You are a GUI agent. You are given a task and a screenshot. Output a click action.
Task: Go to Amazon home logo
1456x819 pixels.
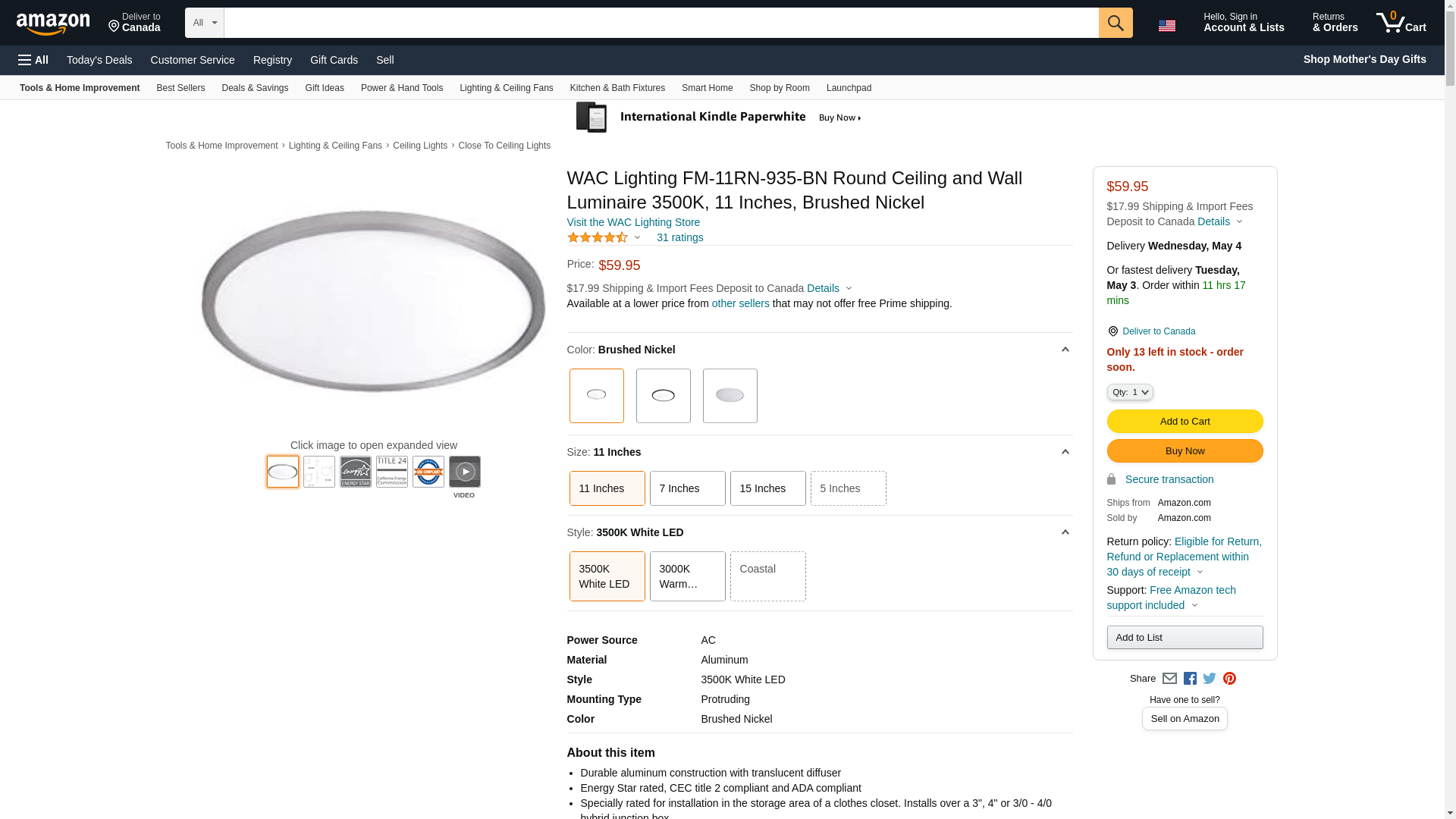pyautogui.click(x=53, y=24)
